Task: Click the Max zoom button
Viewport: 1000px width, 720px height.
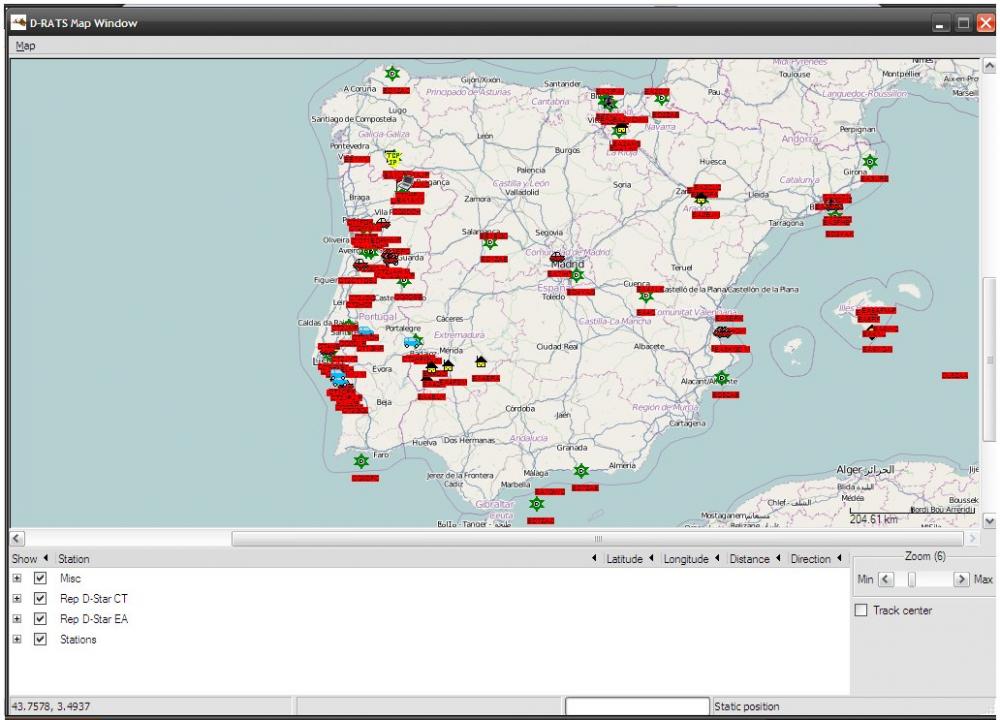Action: pos(960,578)
